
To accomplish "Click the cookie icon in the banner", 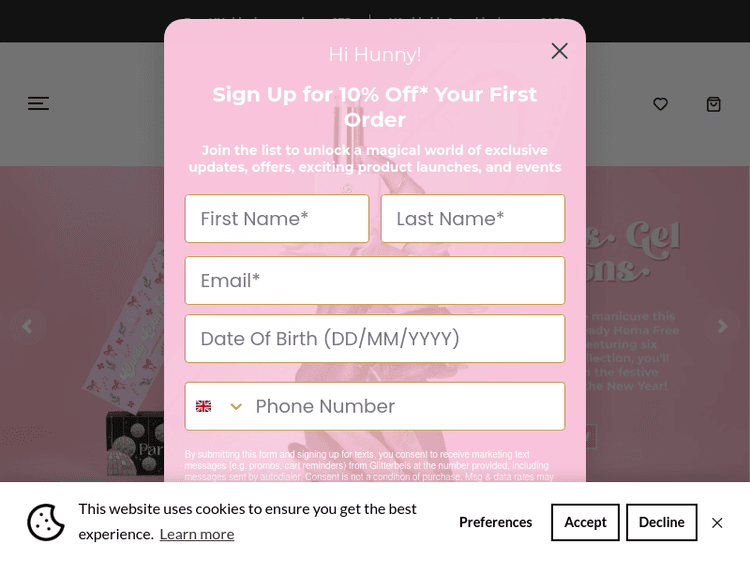I will point(46,522).
